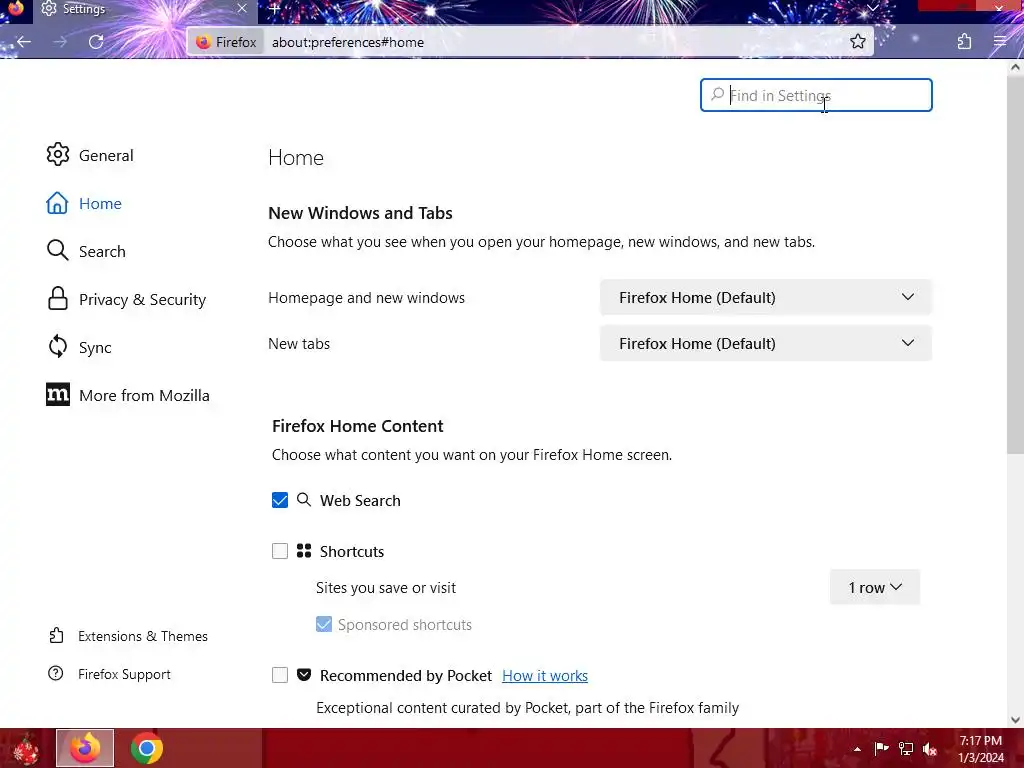The height and width of the screenshot is (768, 1024).
Task: Reload the current page
Action: tap(96, 42)
